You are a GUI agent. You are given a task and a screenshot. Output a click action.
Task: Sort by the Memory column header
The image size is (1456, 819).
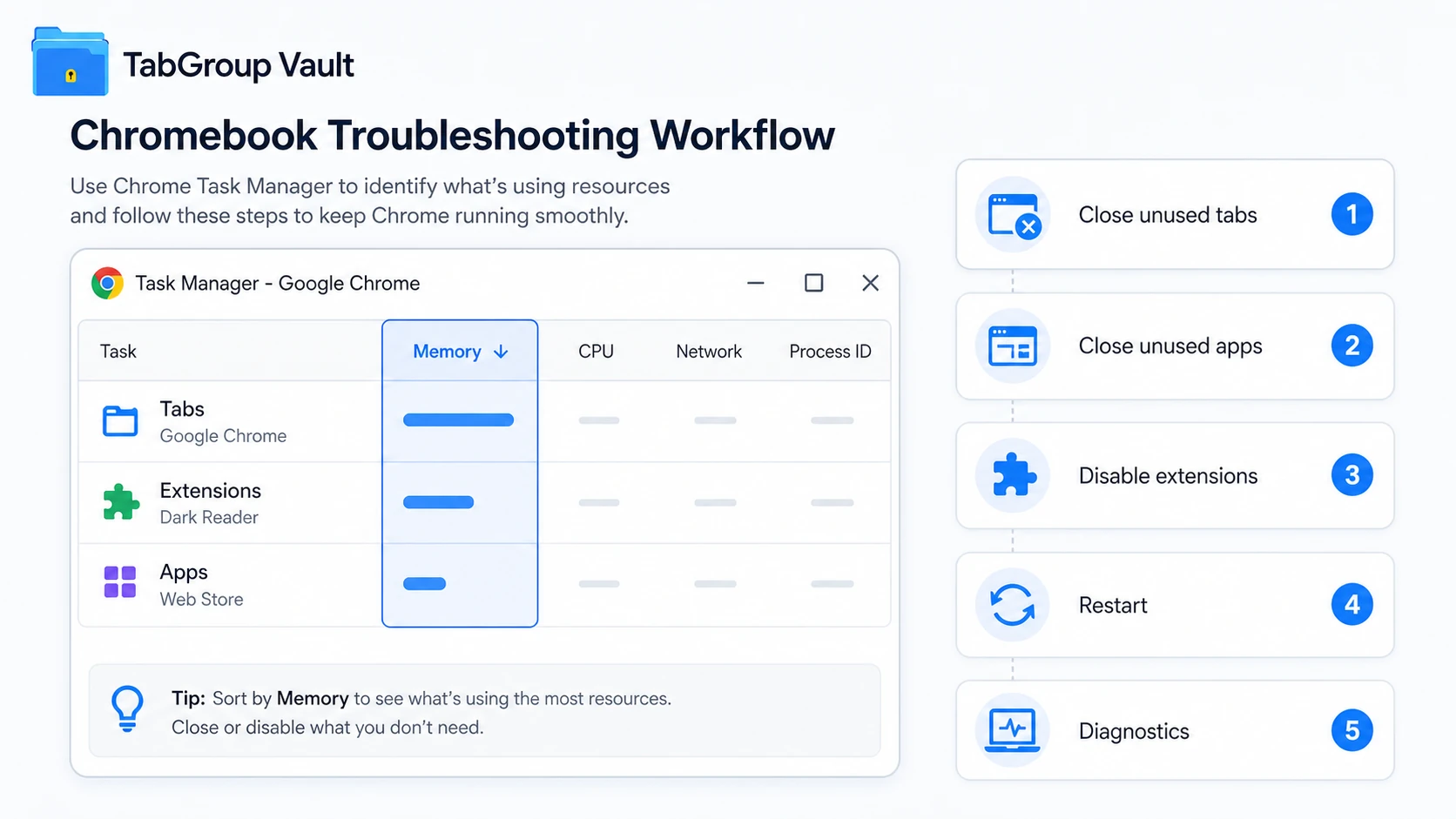coord(460,351)
